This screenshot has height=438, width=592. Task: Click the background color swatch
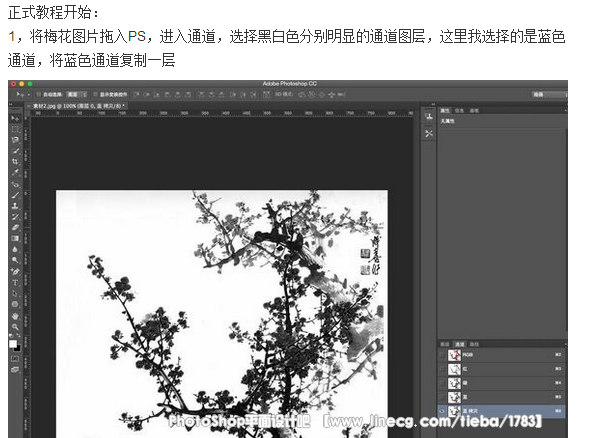click(17, 348)
